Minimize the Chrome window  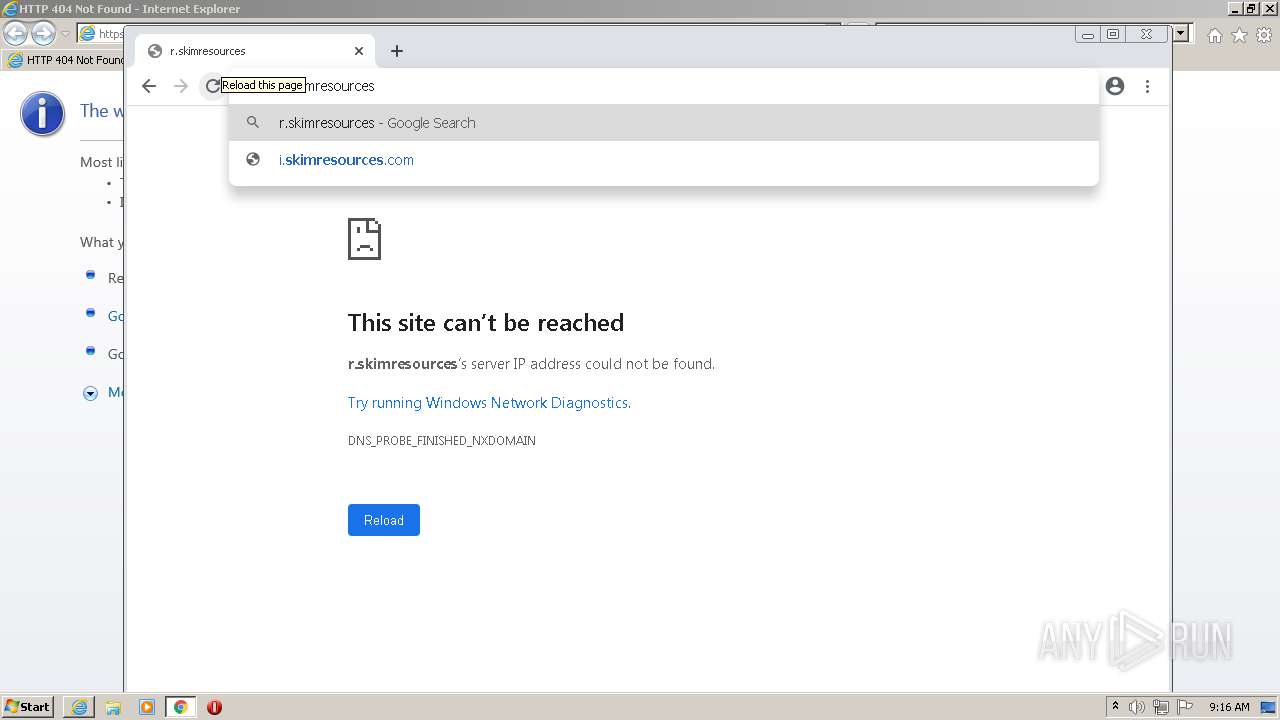coord(1088,34)
